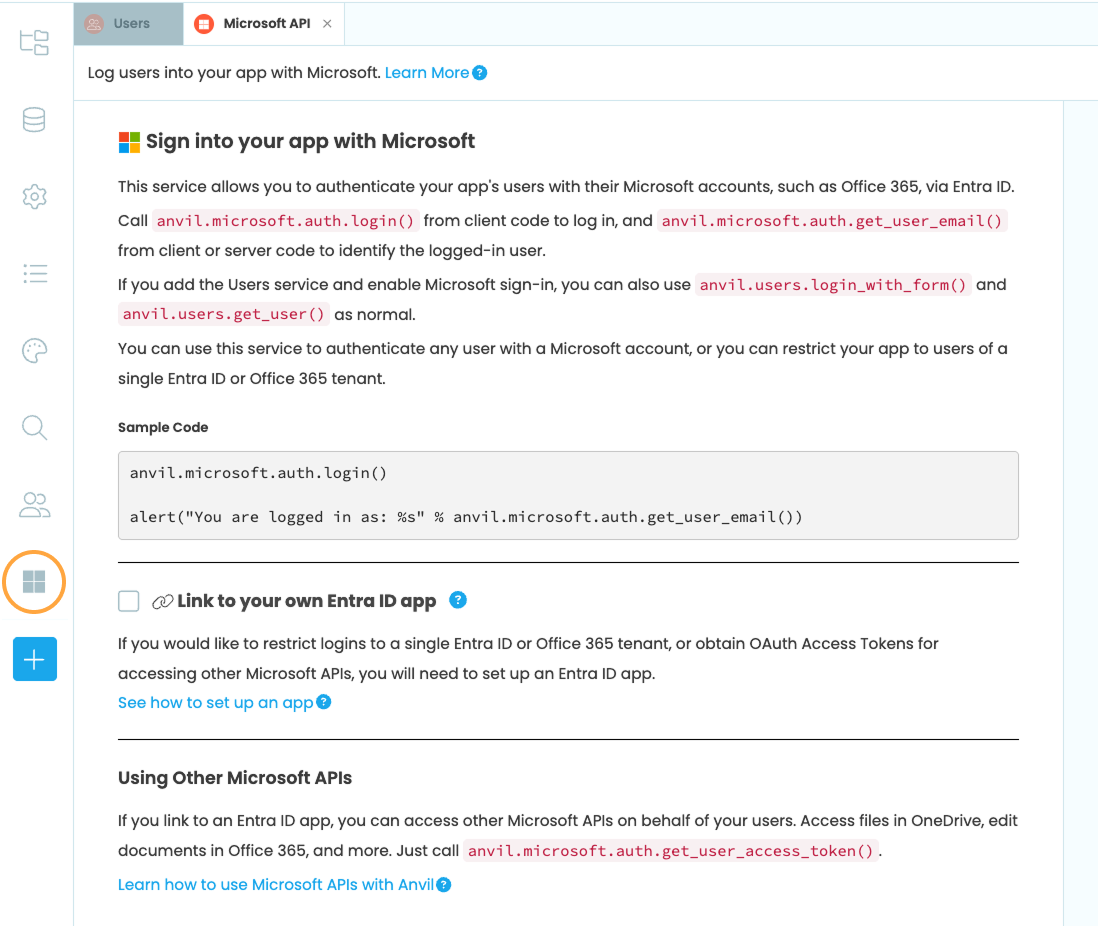Click the Learn More link
Viewport: 1098px width, 926px height.
click(427, 73)
